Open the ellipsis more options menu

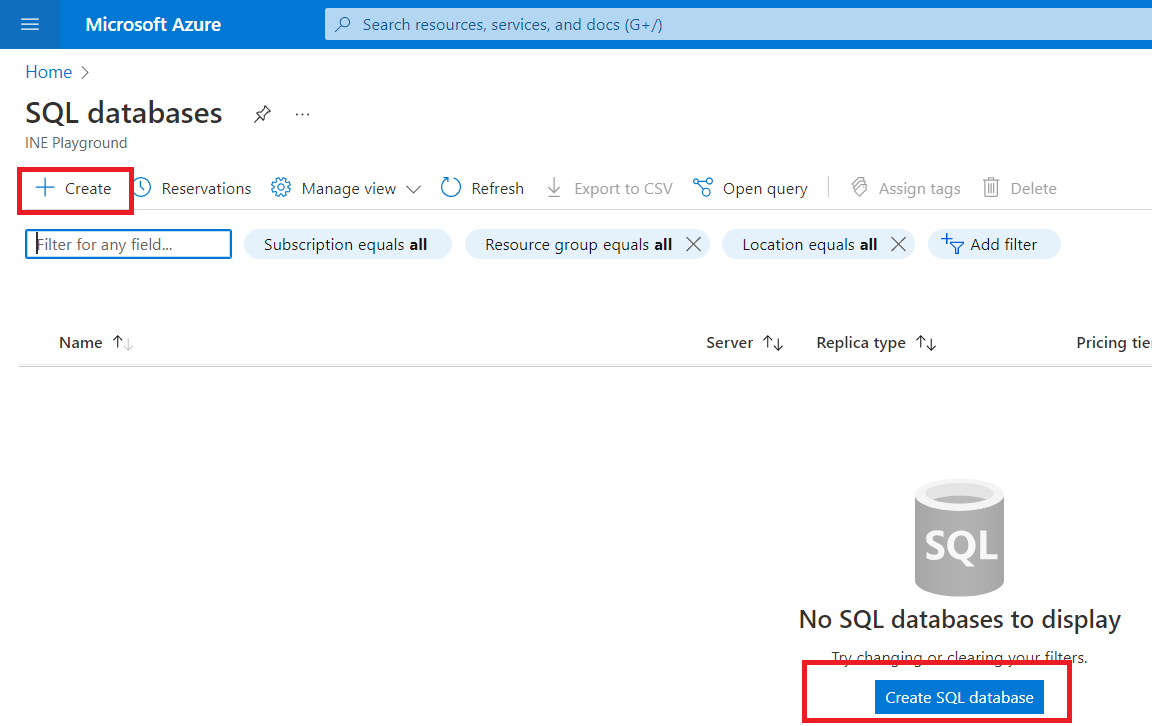click(x=302, y=114)
